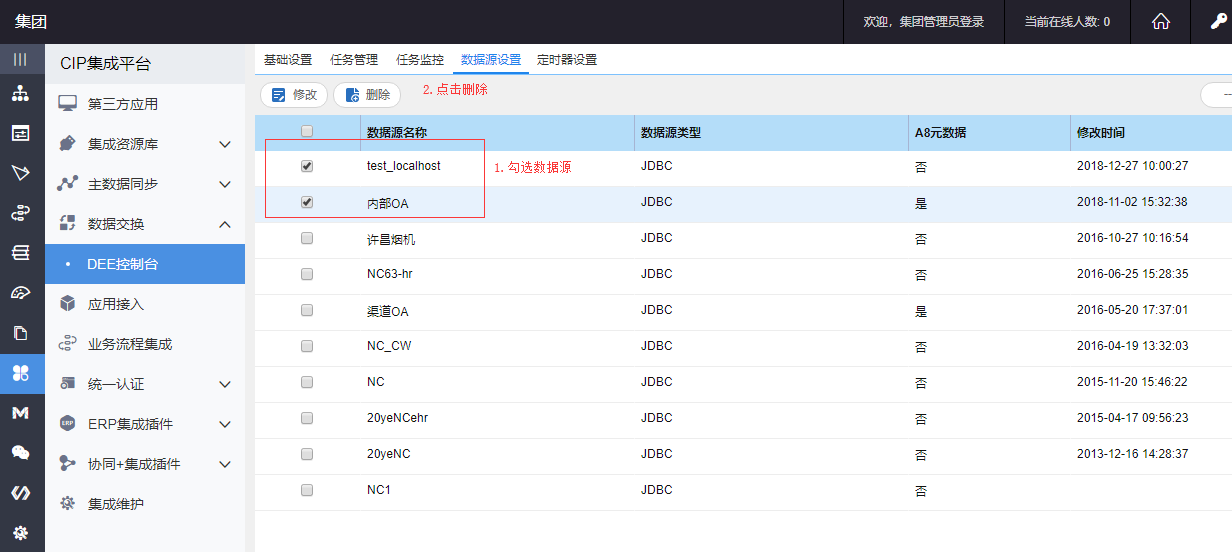Image resolution: width=1232 pixels, height=552 pixels.
Task: Open 应用接入 in the sidebar
Action: [116, 304]
